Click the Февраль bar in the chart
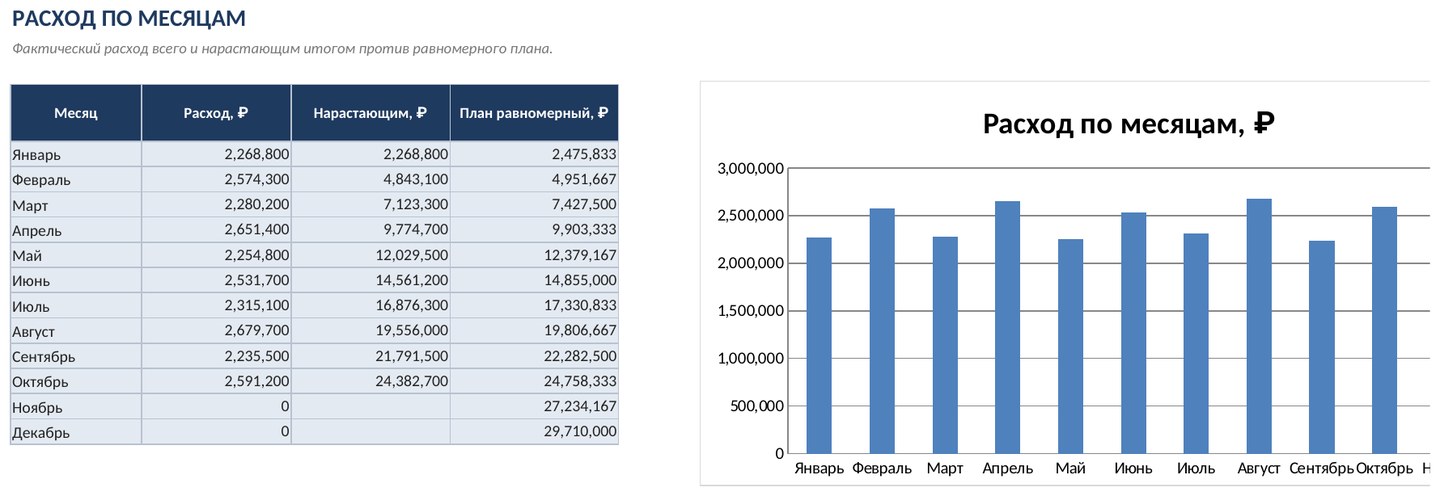This screenshot has height=496, width=1440. pyautogui.click(x=882, y=331)
